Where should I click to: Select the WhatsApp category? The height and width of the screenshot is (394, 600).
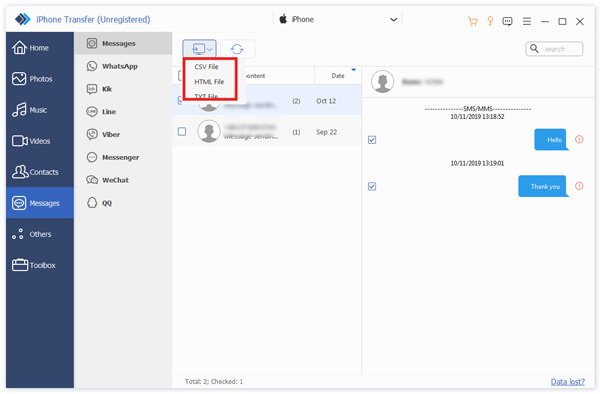[123, 66]
